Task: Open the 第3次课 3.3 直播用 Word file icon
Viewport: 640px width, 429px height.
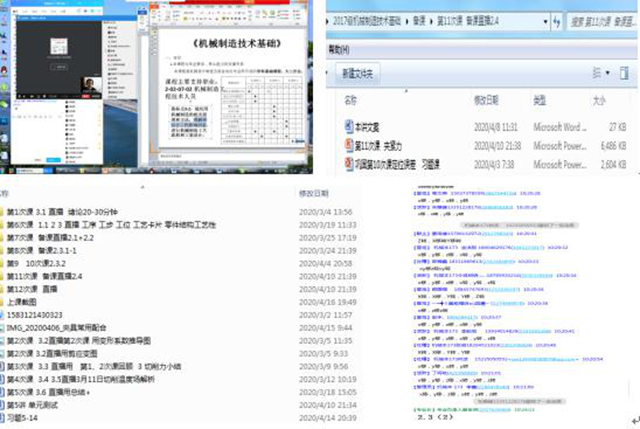Action: (x=5, y=366)
